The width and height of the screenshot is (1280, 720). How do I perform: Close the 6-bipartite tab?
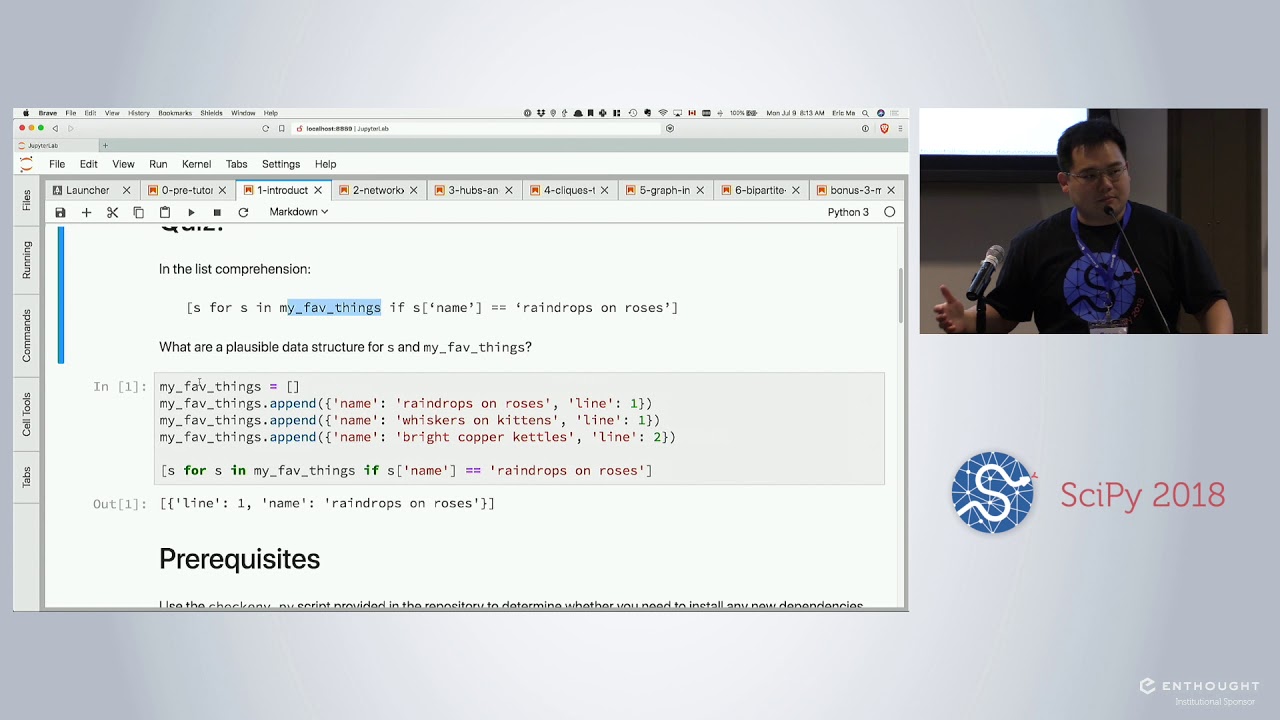tap(795, 190)
